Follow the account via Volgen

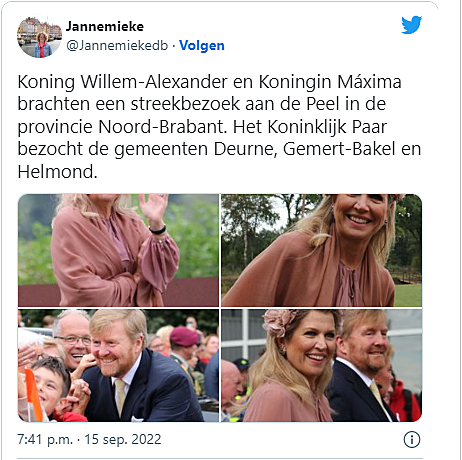[202, 46]
